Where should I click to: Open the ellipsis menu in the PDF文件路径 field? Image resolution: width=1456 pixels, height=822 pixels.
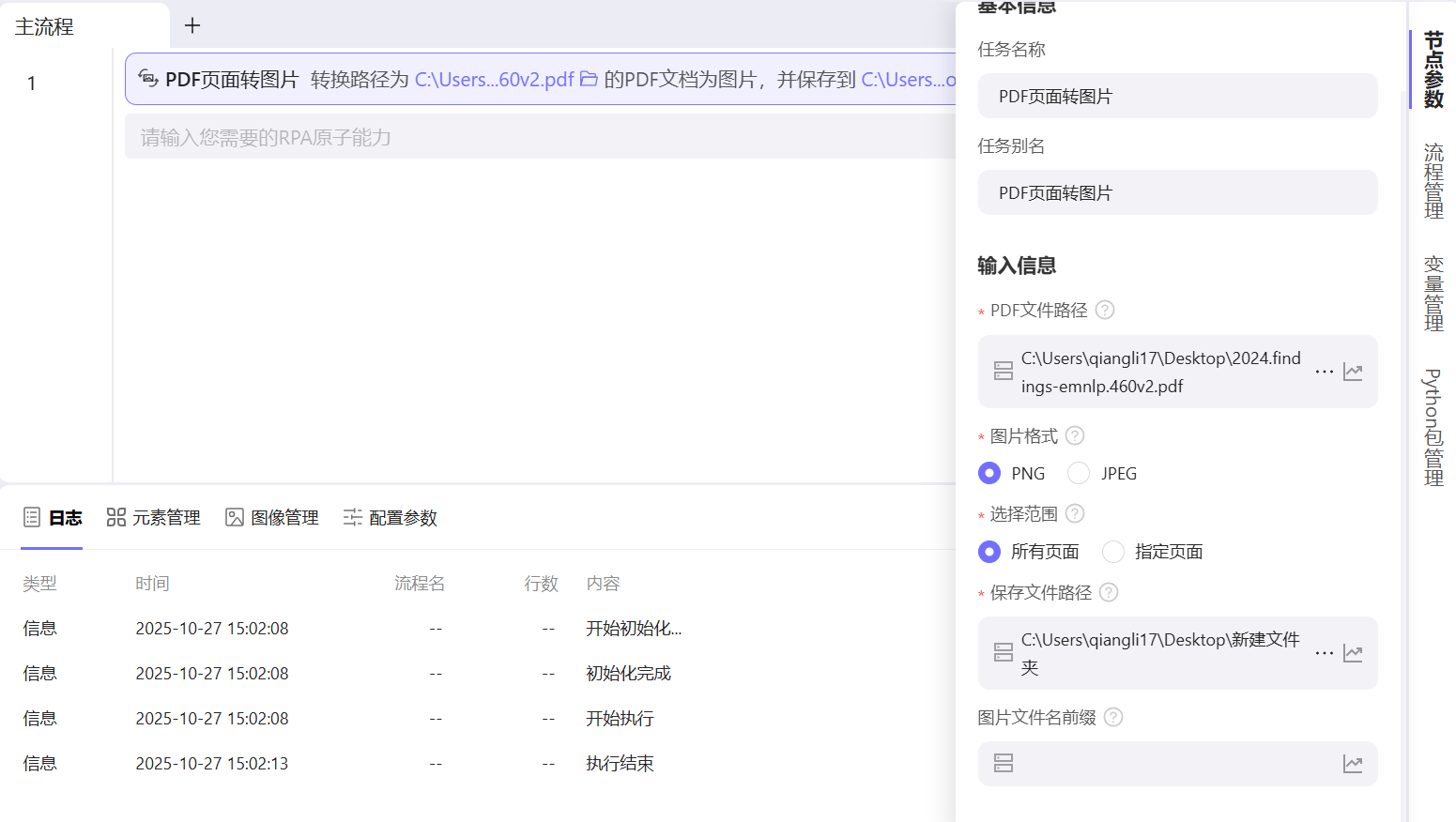coord(1324,372)
